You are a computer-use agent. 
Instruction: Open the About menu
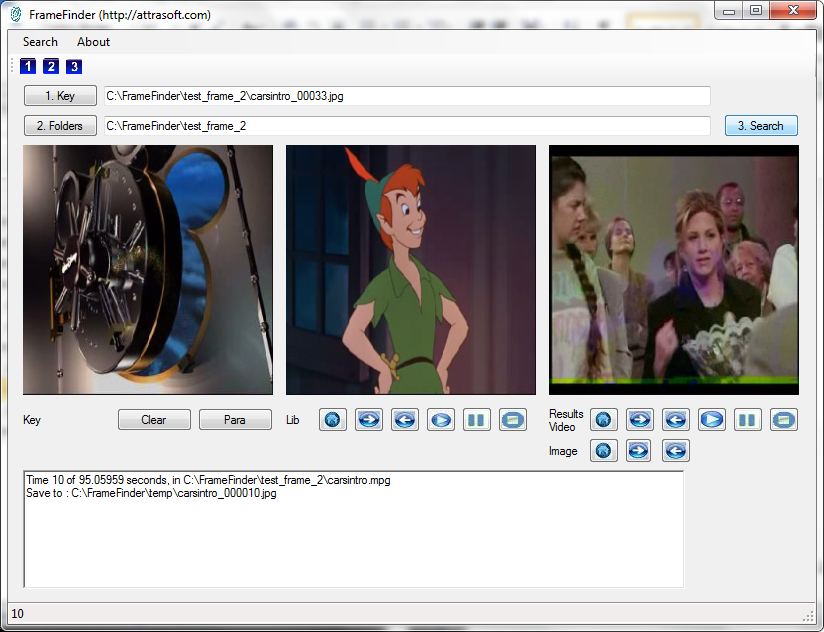[94, 42]
